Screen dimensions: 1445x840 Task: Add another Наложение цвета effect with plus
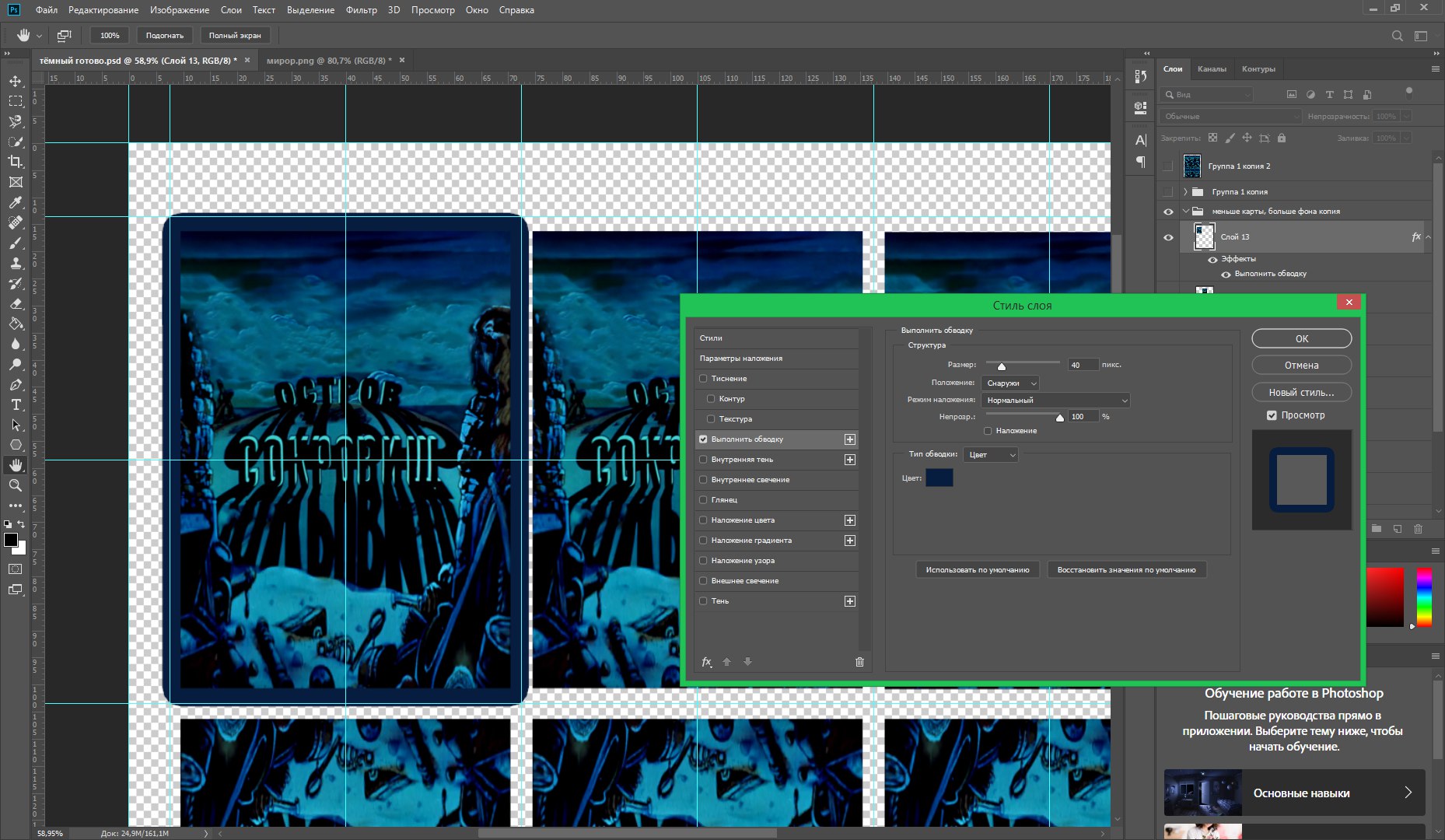850,520
